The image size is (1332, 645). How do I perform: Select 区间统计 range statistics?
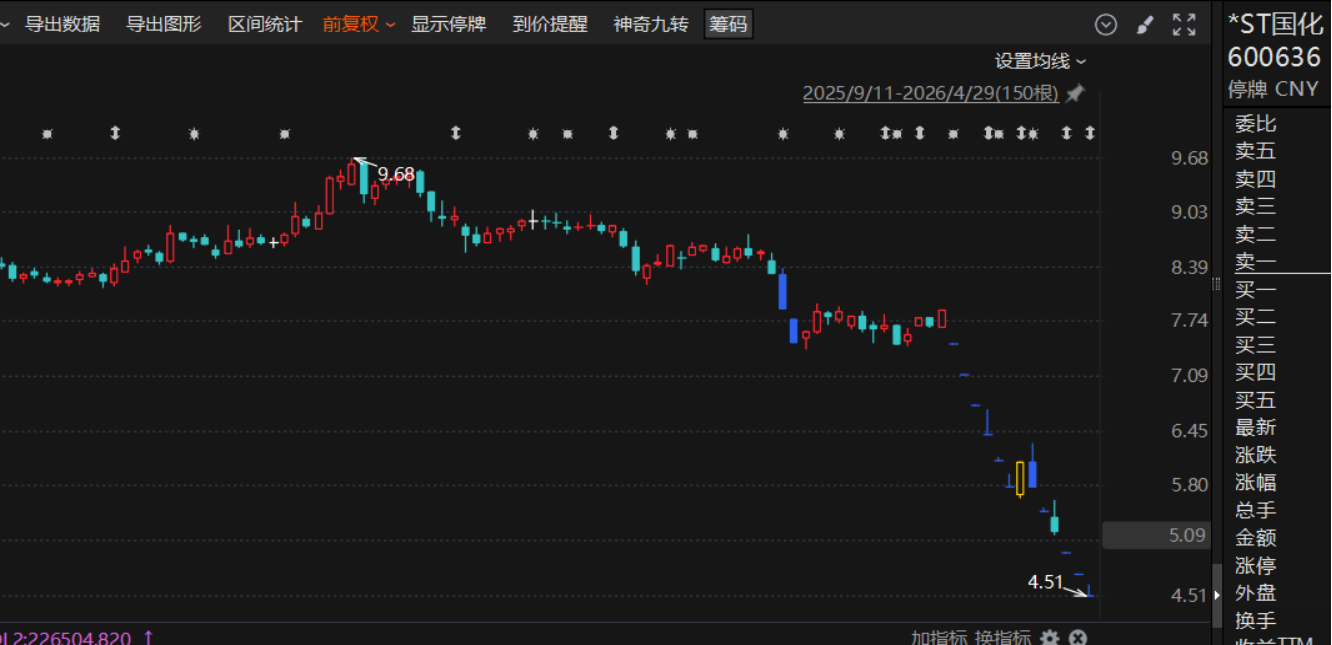[x=265, y=25]
